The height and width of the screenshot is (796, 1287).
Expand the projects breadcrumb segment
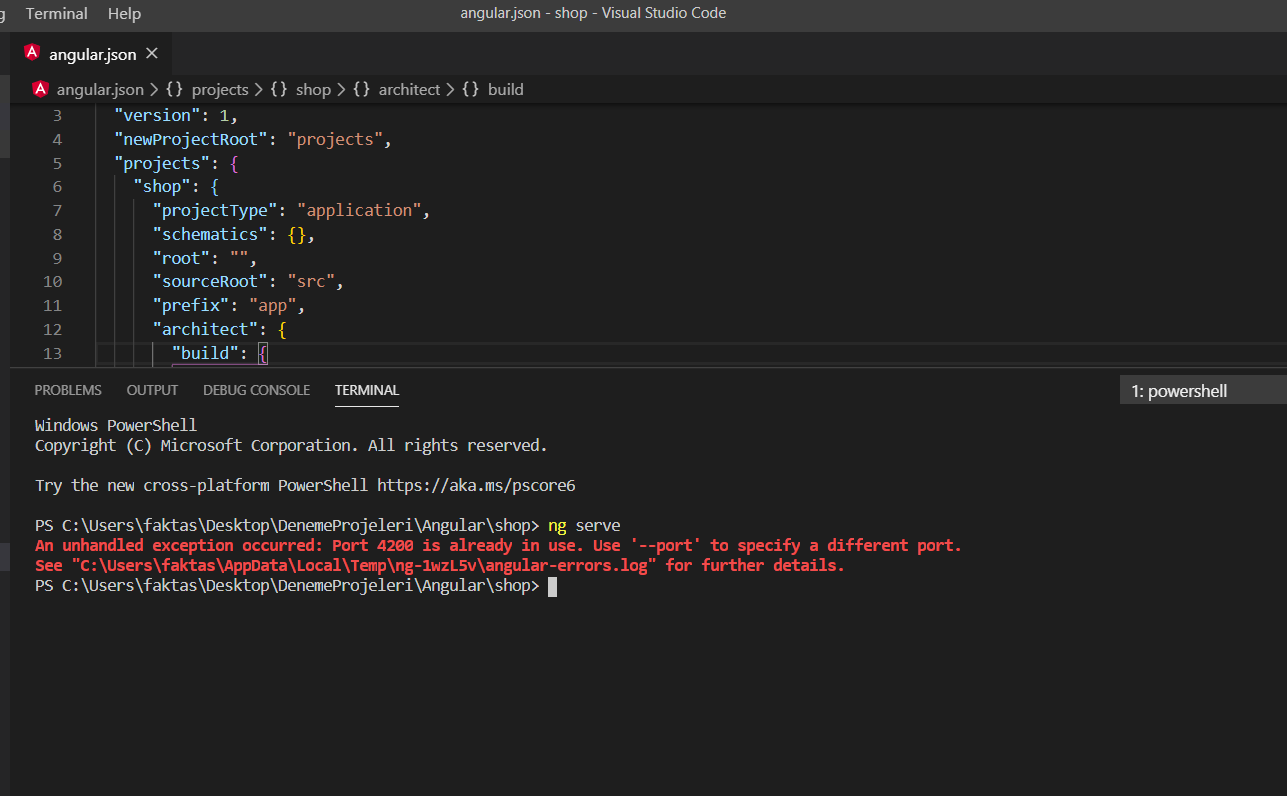coord(220,89)
